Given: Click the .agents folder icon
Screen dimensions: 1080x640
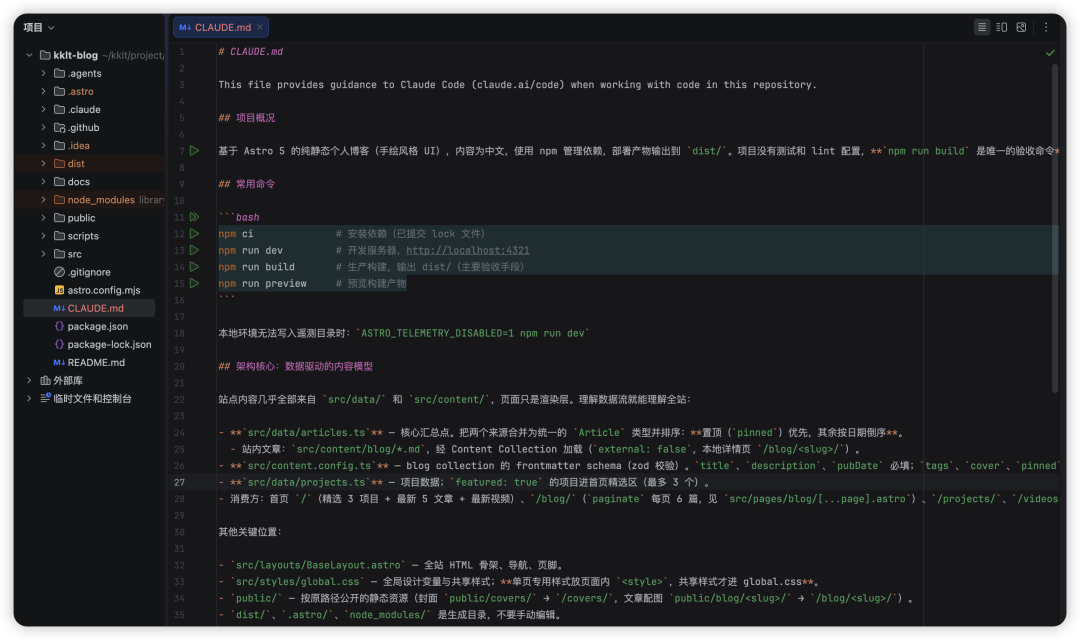Looking at the screenshot, I should coord(59,73).
